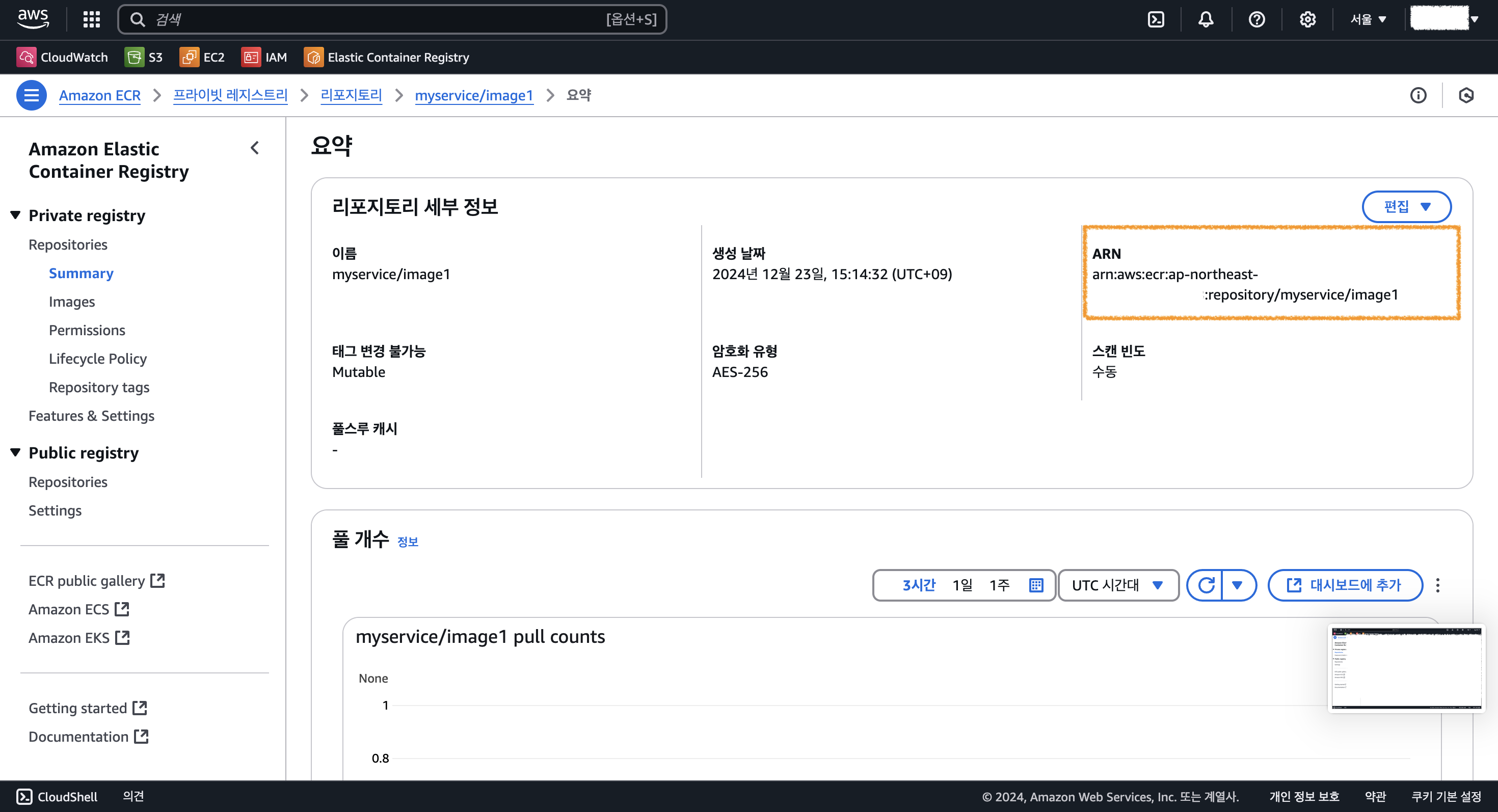The image size is (1498, 812).
Task: Open the settings gear in header
Action: 1307,19
